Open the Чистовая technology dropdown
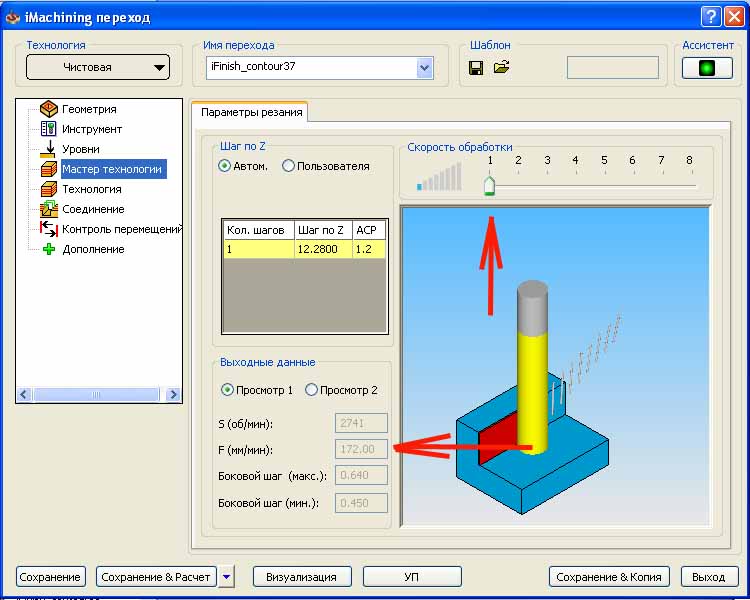Viewport: 750px width, 600px height. [98, 67]
